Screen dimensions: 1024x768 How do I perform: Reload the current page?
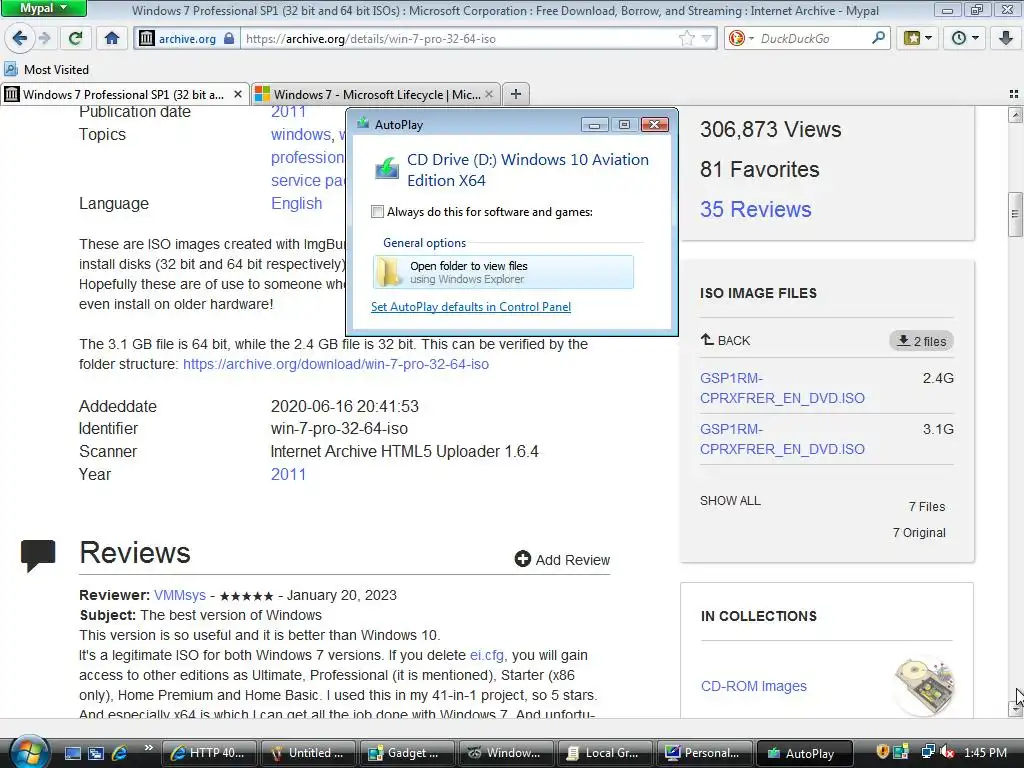click(75, 39)
